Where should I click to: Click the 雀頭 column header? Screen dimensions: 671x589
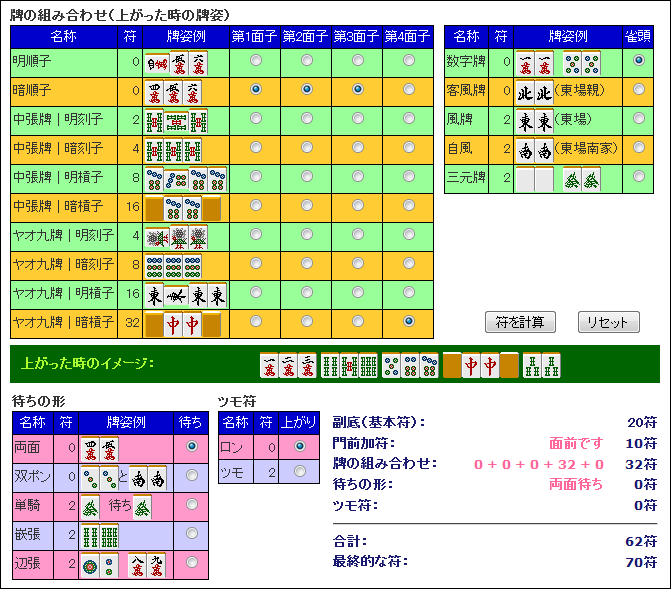pos(638,37)
